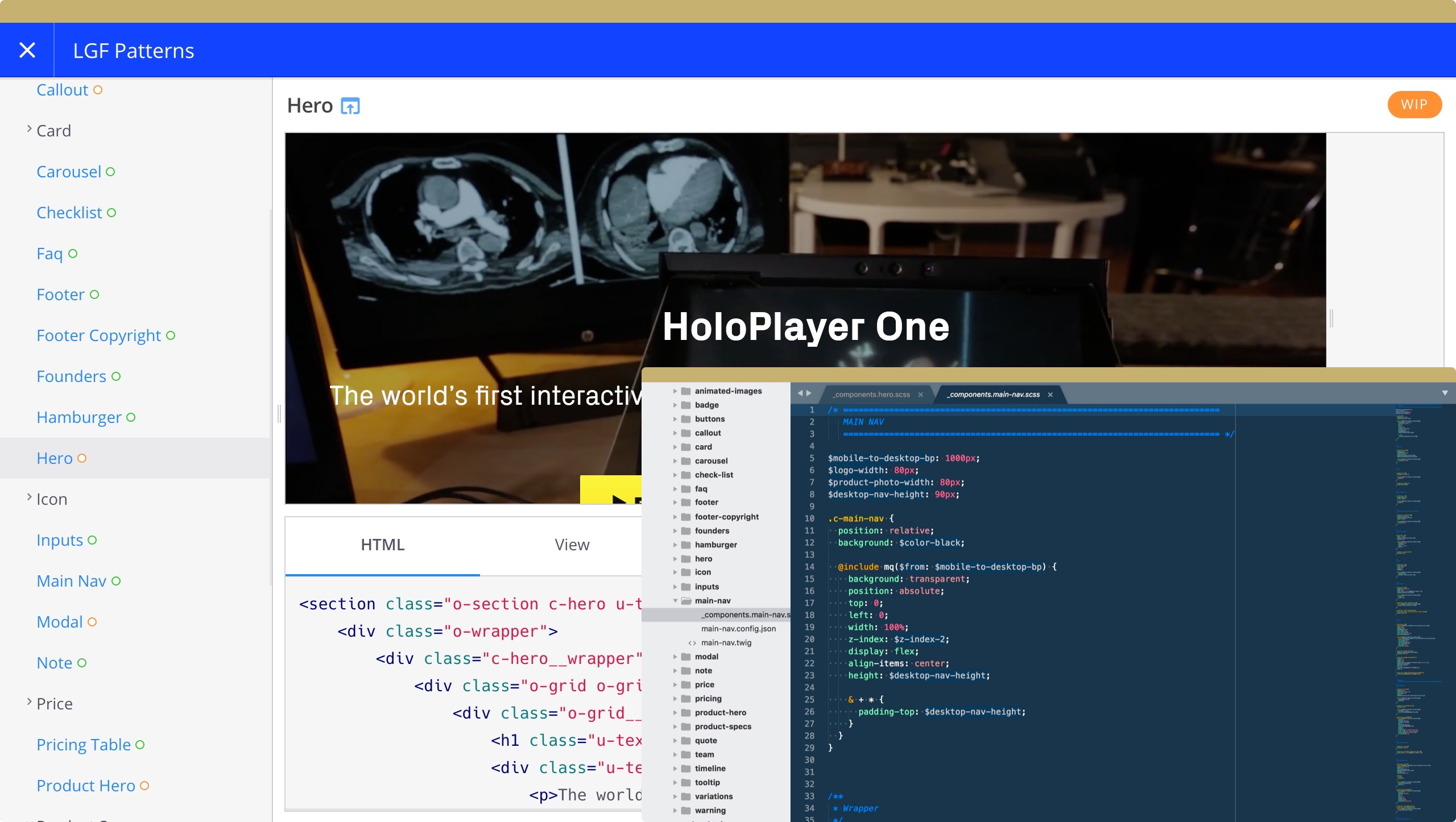
Task: Close the _components.main-nav.scss tab
Action: (1050, 395)
